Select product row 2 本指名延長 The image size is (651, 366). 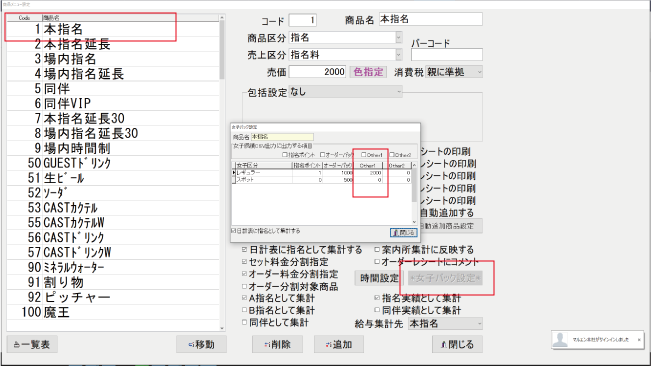pyautogui.click(x=113, y=44)
